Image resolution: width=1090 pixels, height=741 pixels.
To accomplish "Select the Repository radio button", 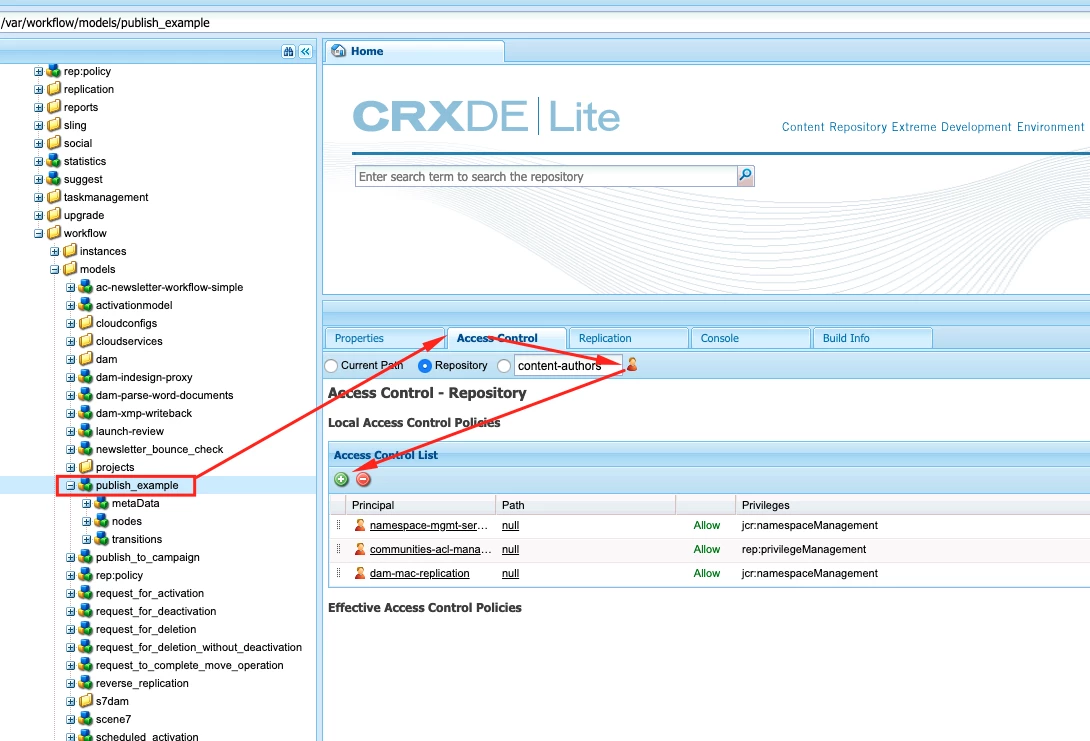I will click(425, 366).
